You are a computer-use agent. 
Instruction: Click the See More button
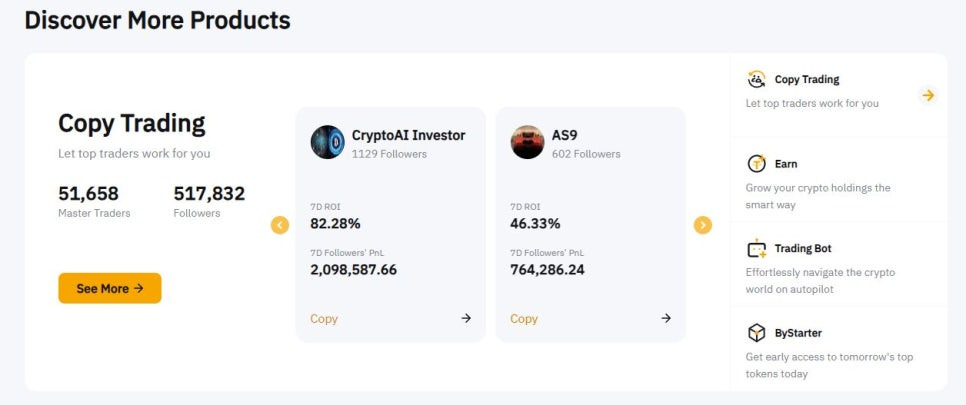click(110, 288)
